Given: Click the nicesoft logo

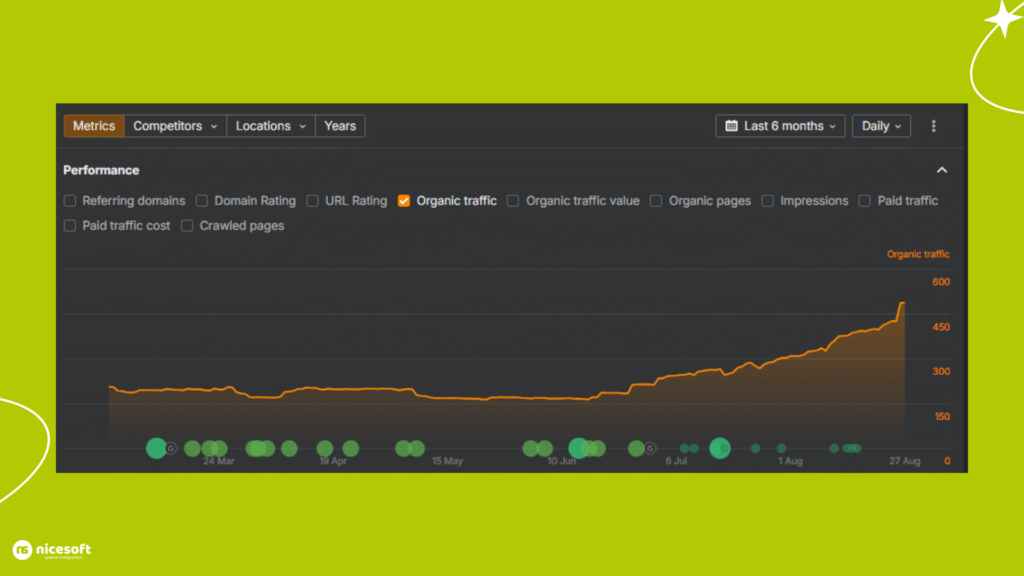Looking at the screenshot, I should pos(52,550).
